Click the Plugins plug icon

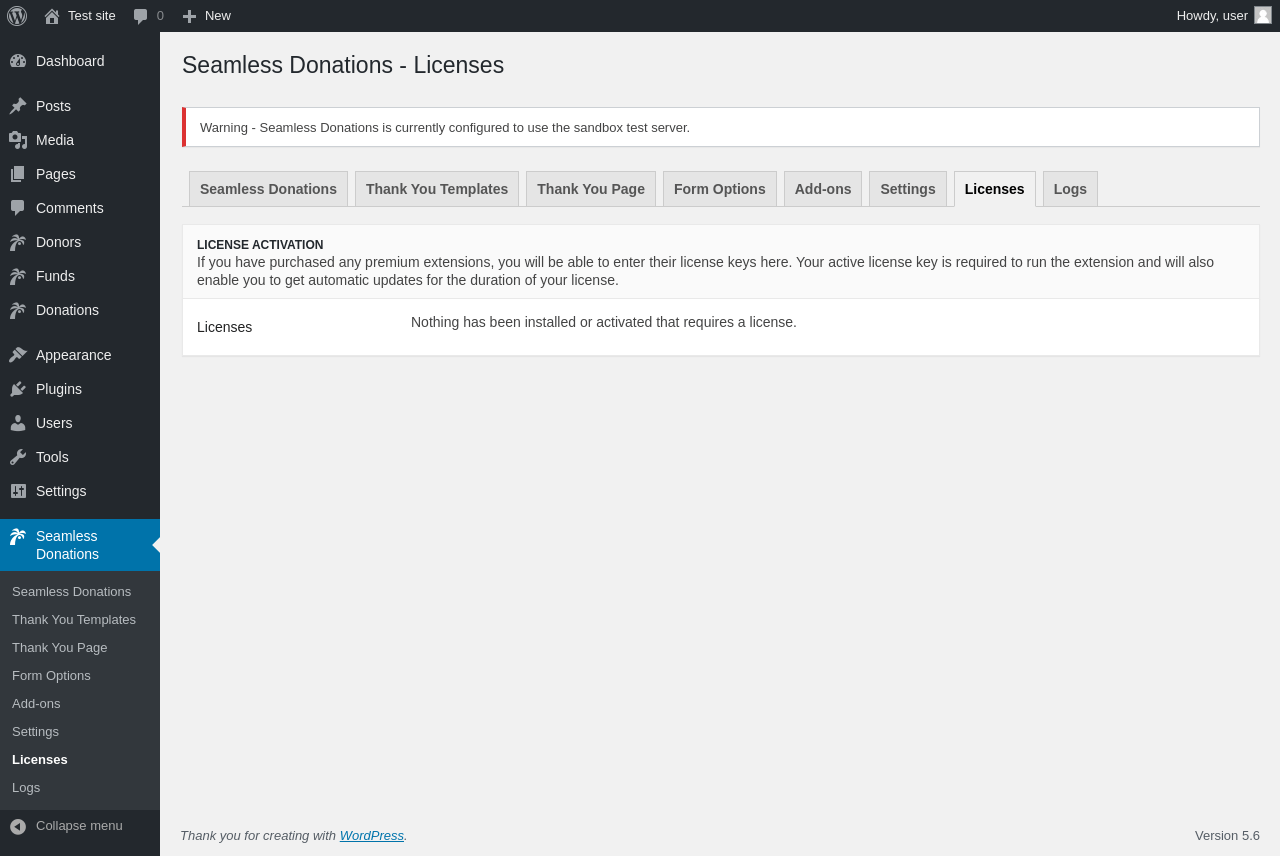[x=18, y=389]
